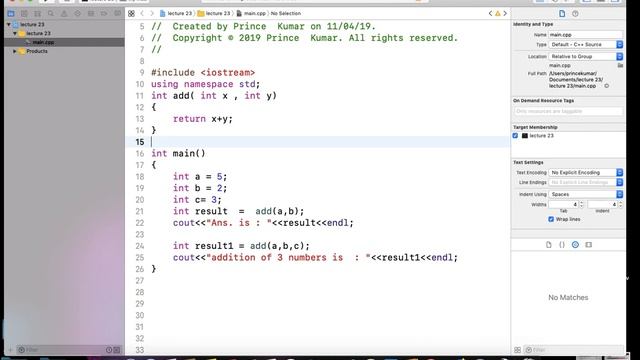Open the Source Control navigator icon

tap(24, 13)
